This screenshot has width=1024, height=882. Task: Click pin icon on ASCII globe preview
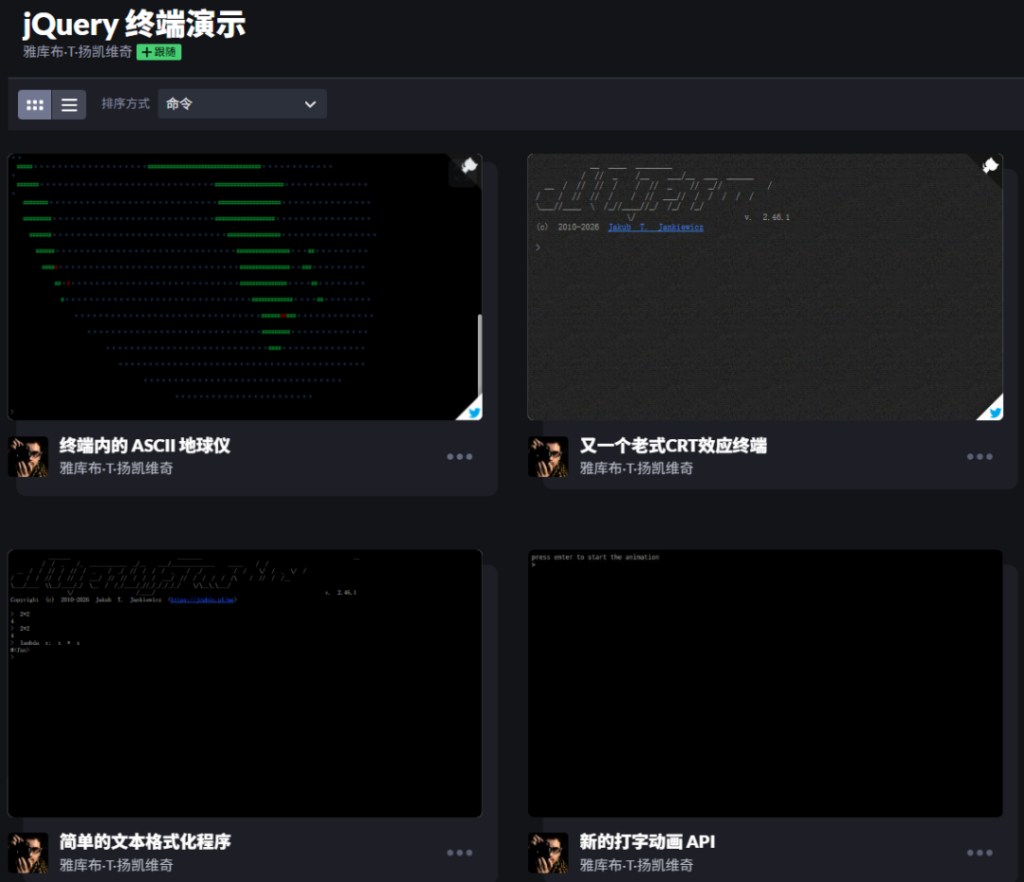tap(468, 166)
